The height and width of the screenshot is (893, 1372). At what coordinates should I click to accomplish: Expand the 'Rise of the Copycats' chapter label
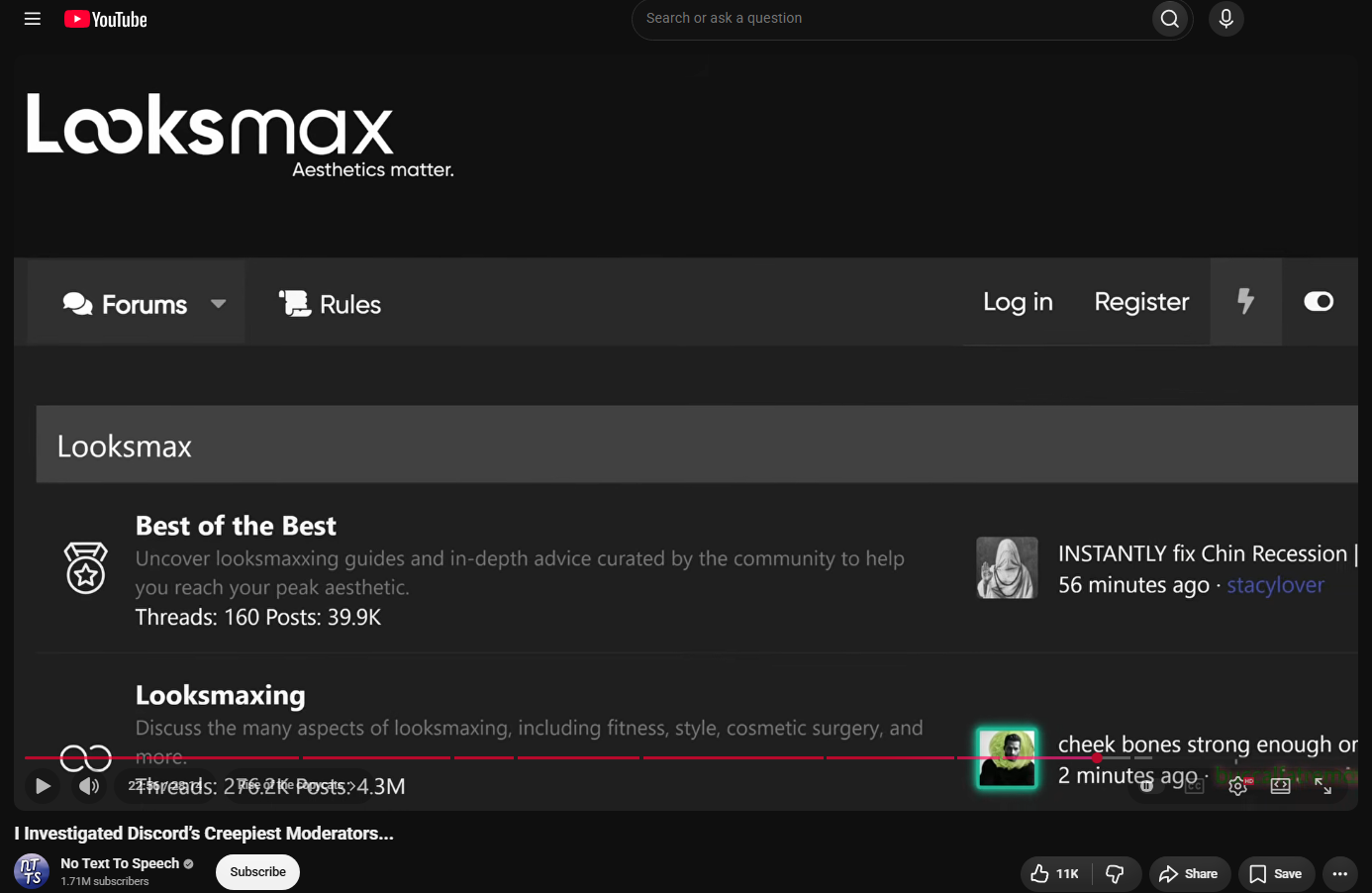point(297,785)
